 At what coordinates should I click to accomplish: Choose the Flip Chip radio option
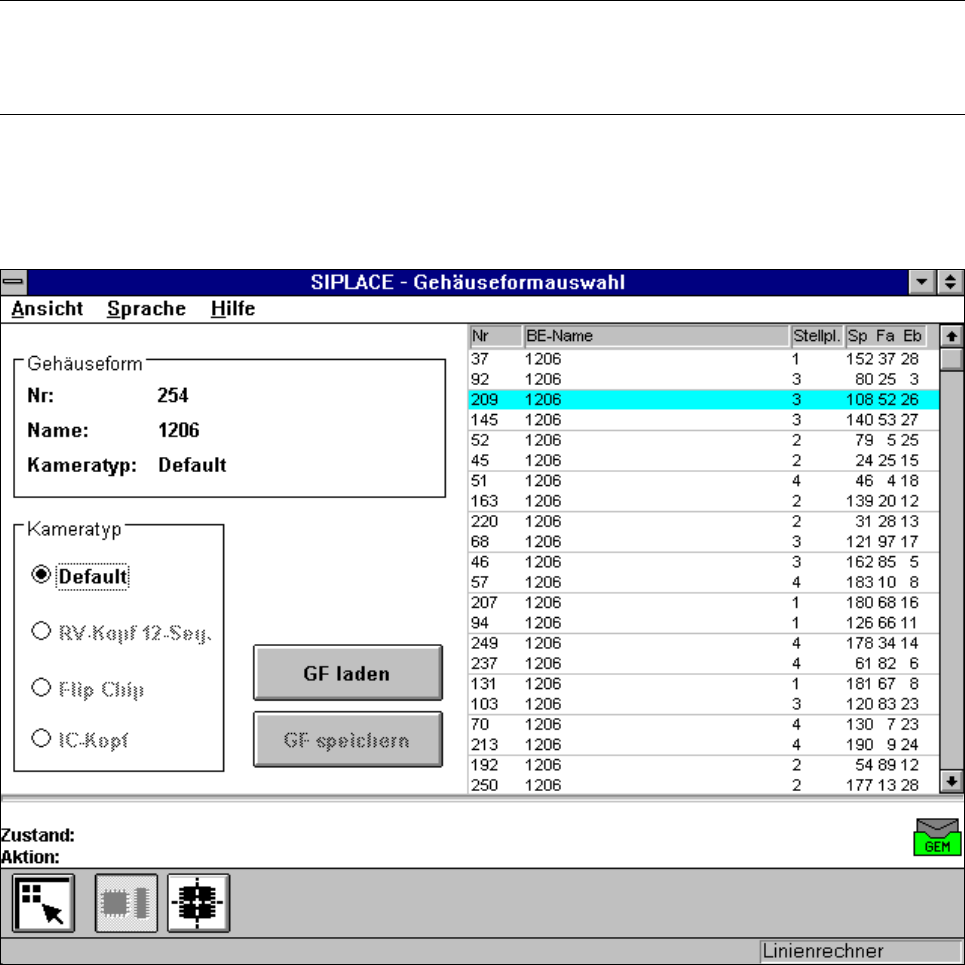[41, 687]
